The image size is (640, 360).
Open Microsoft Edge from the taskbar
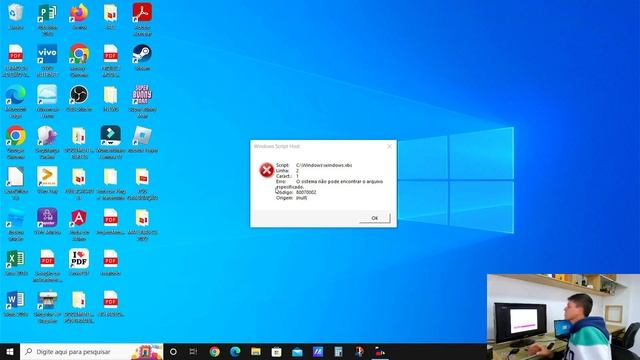[235, 351]
